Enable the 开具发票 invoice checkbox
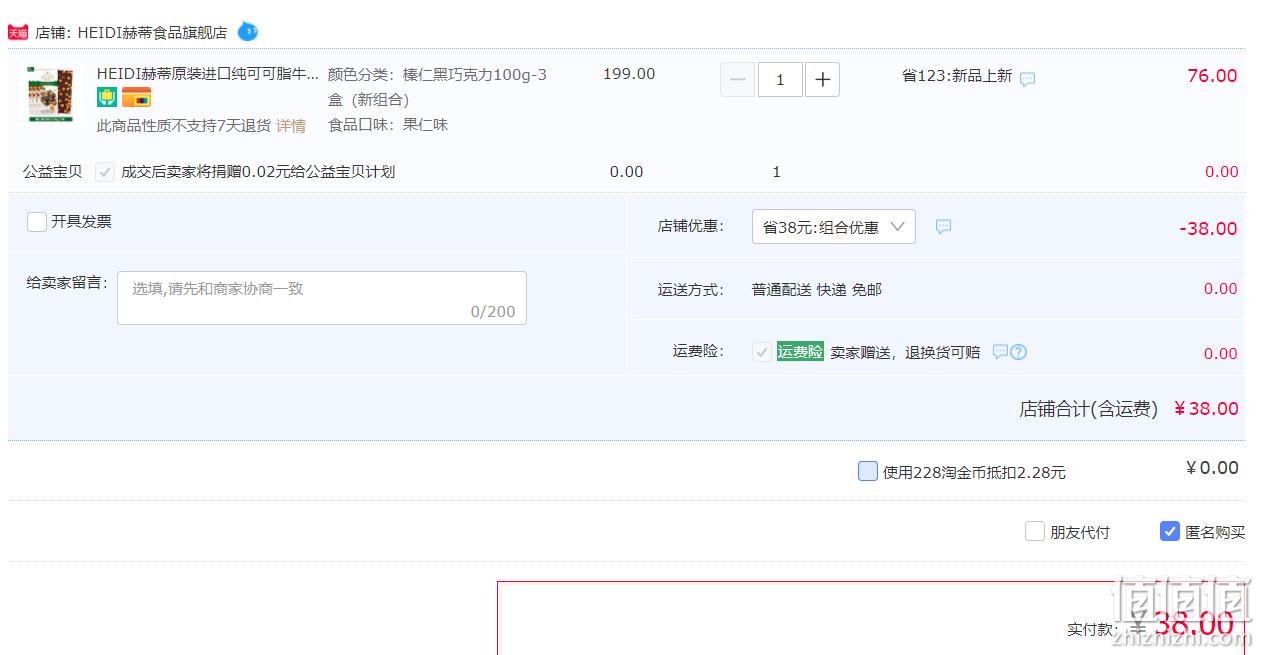This screenshot has height=655, width=1261. 37,222
